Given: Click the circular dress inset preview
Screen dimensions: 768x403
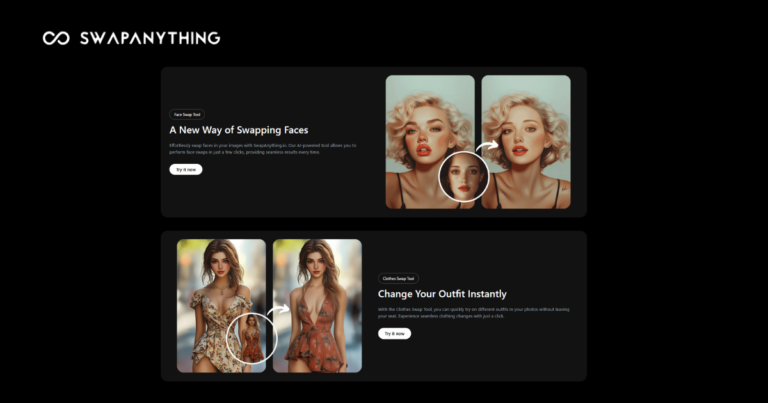Looking at the screenshot, I should [x=252, y=340].
